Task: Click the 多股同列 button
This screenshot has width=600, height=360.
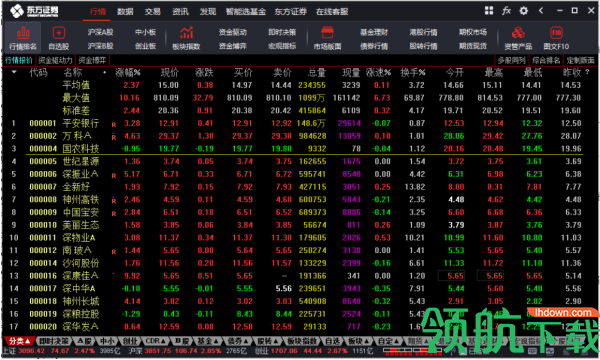Action: 512,60
